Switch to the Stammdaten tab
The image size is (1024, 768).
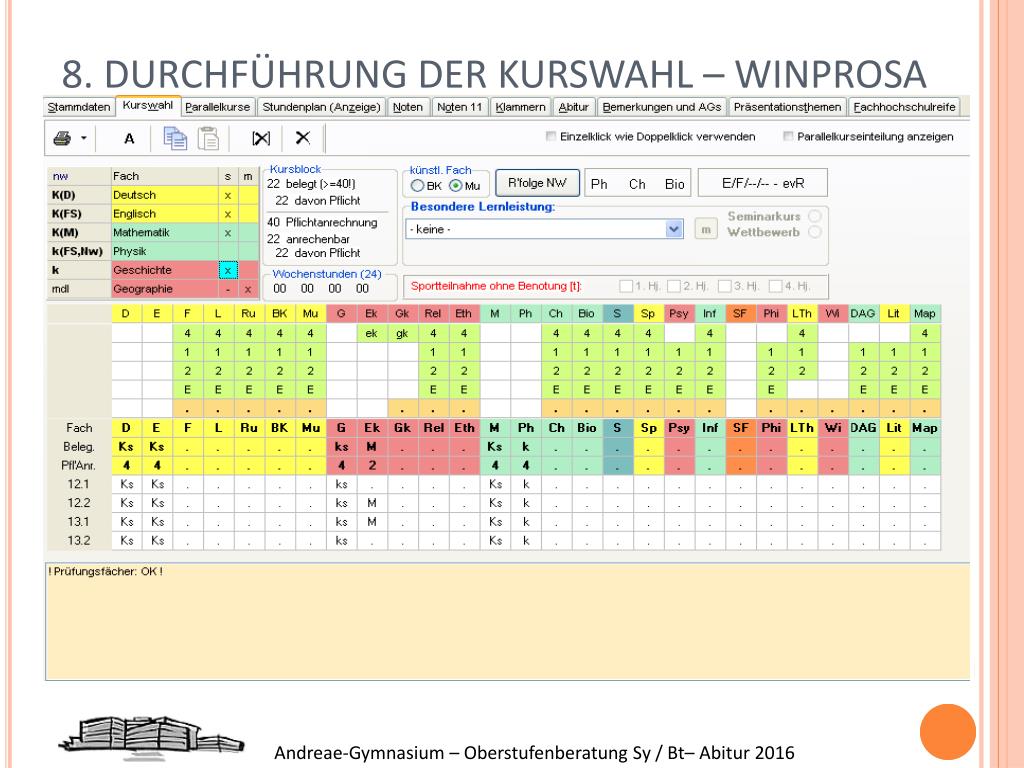(x=79, y=107)
